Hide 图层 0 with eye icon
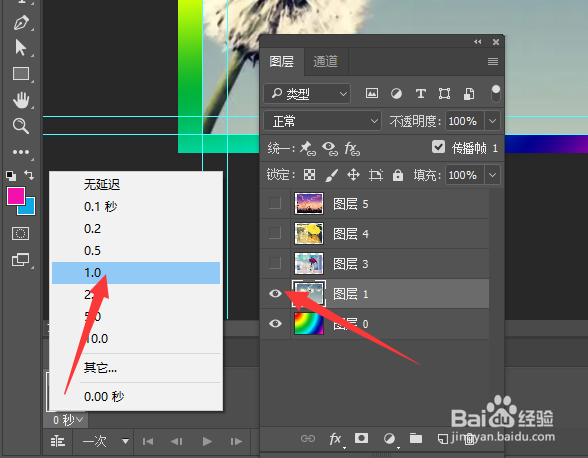Image resolution: width=588 pixels, height=458 pixels. click(x=275, y=323)
